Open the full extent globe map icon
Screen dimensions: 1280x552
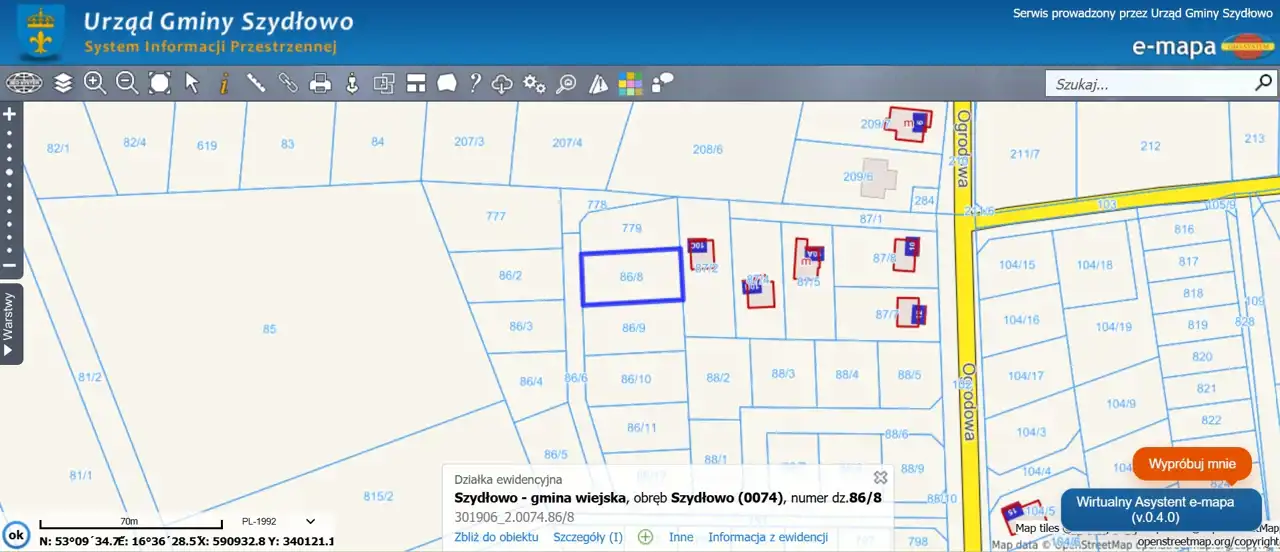(x=24, y=83)
